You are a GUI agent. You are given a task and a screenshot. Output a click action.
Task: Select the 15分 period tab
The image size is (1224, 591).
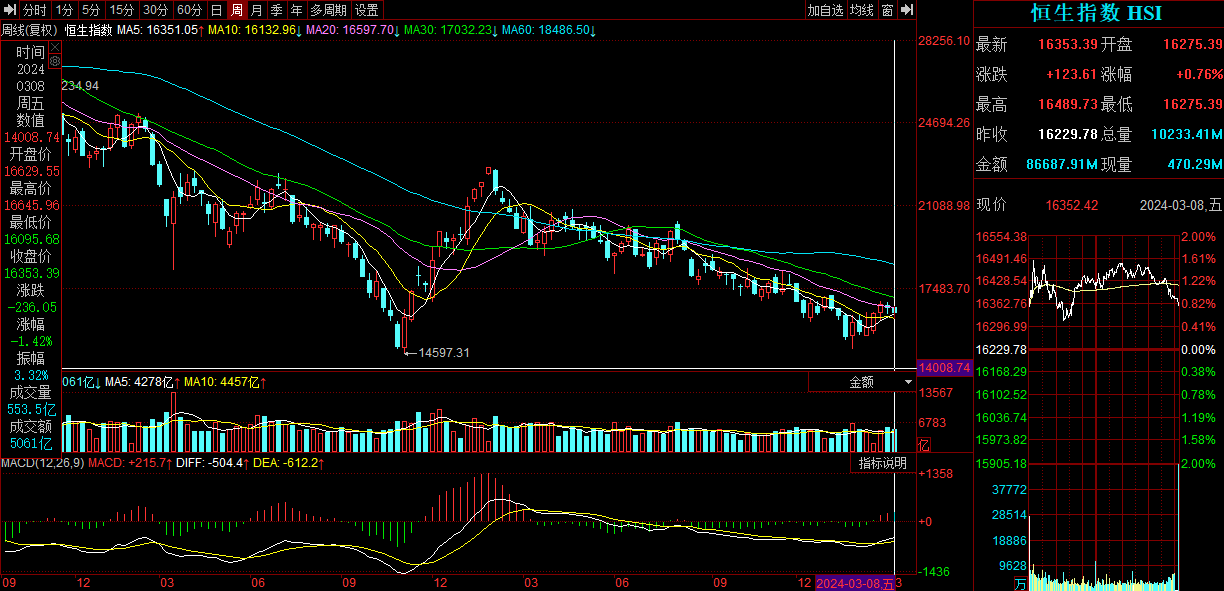(x=122, y=10)
